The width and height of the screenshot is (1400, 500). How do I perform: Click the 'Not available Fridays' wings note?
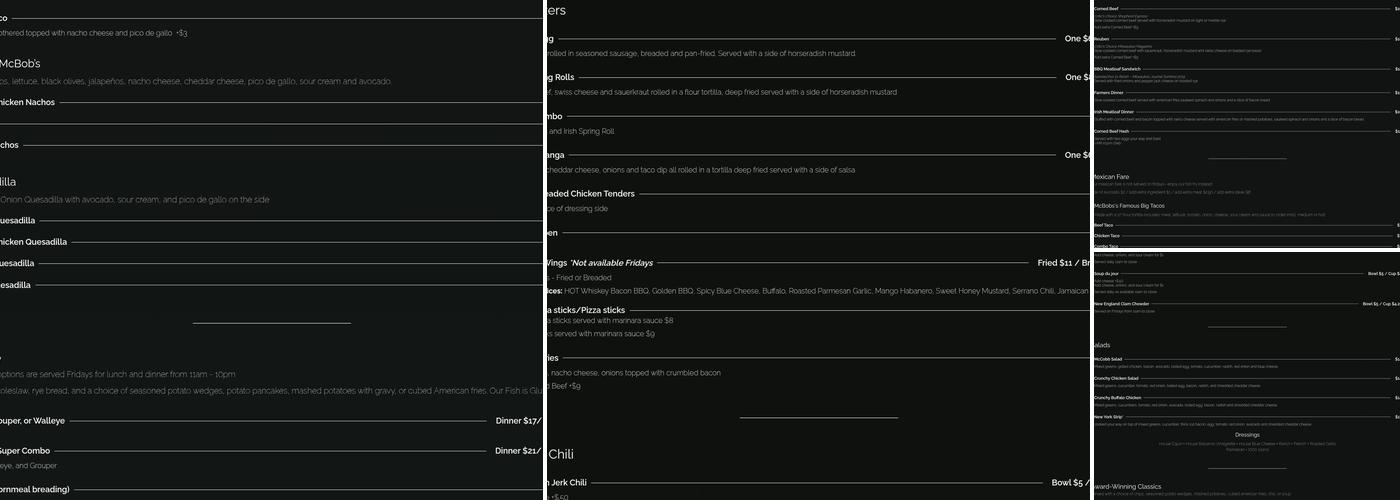pyautogui.click(x=611, y=263)
